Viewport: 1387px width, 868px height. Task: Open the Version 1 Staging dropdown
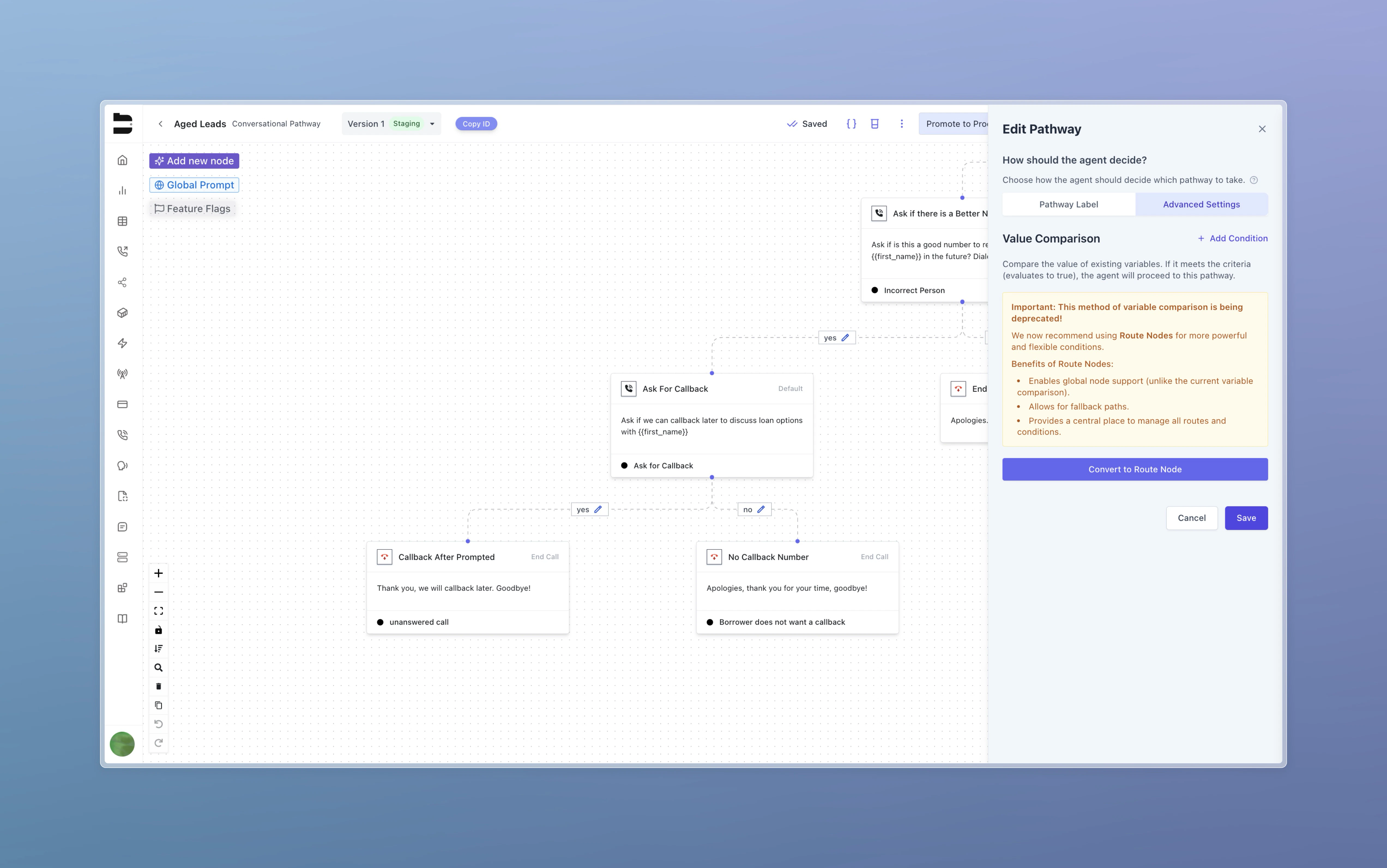click(x=391, y=124)
